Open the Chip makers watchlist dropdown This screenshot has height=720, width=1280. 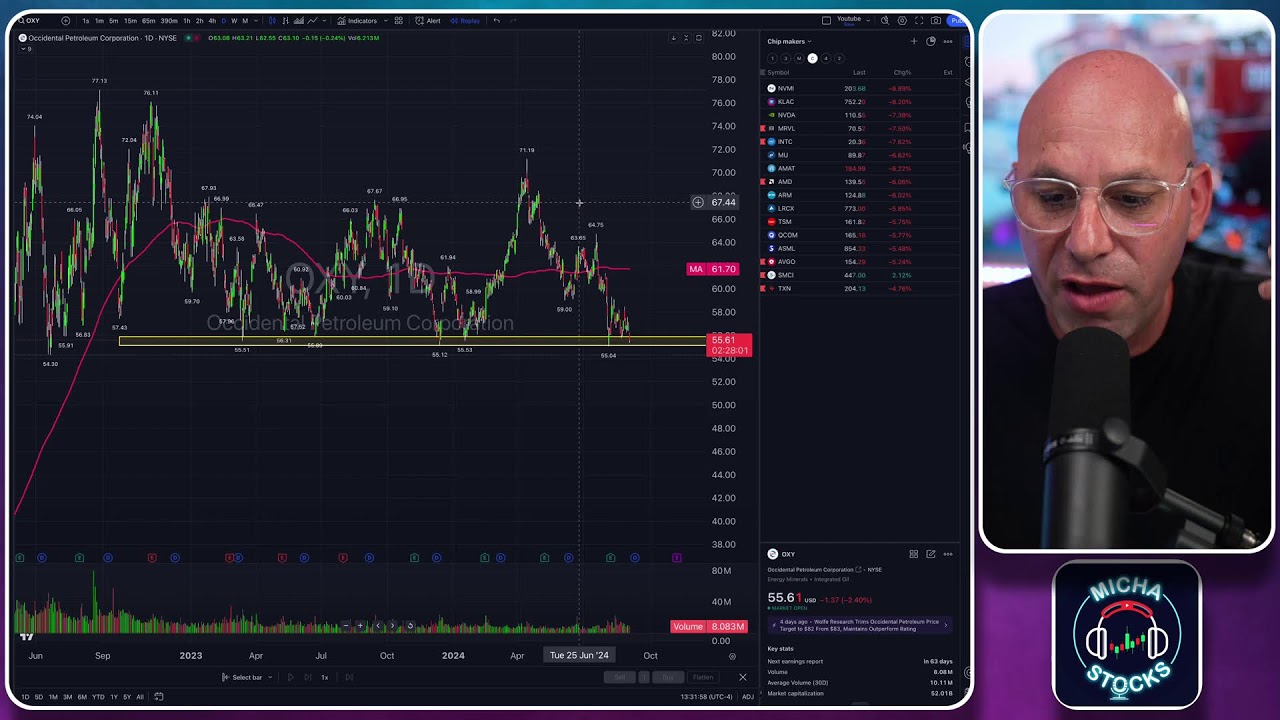[x=789, y=41]
